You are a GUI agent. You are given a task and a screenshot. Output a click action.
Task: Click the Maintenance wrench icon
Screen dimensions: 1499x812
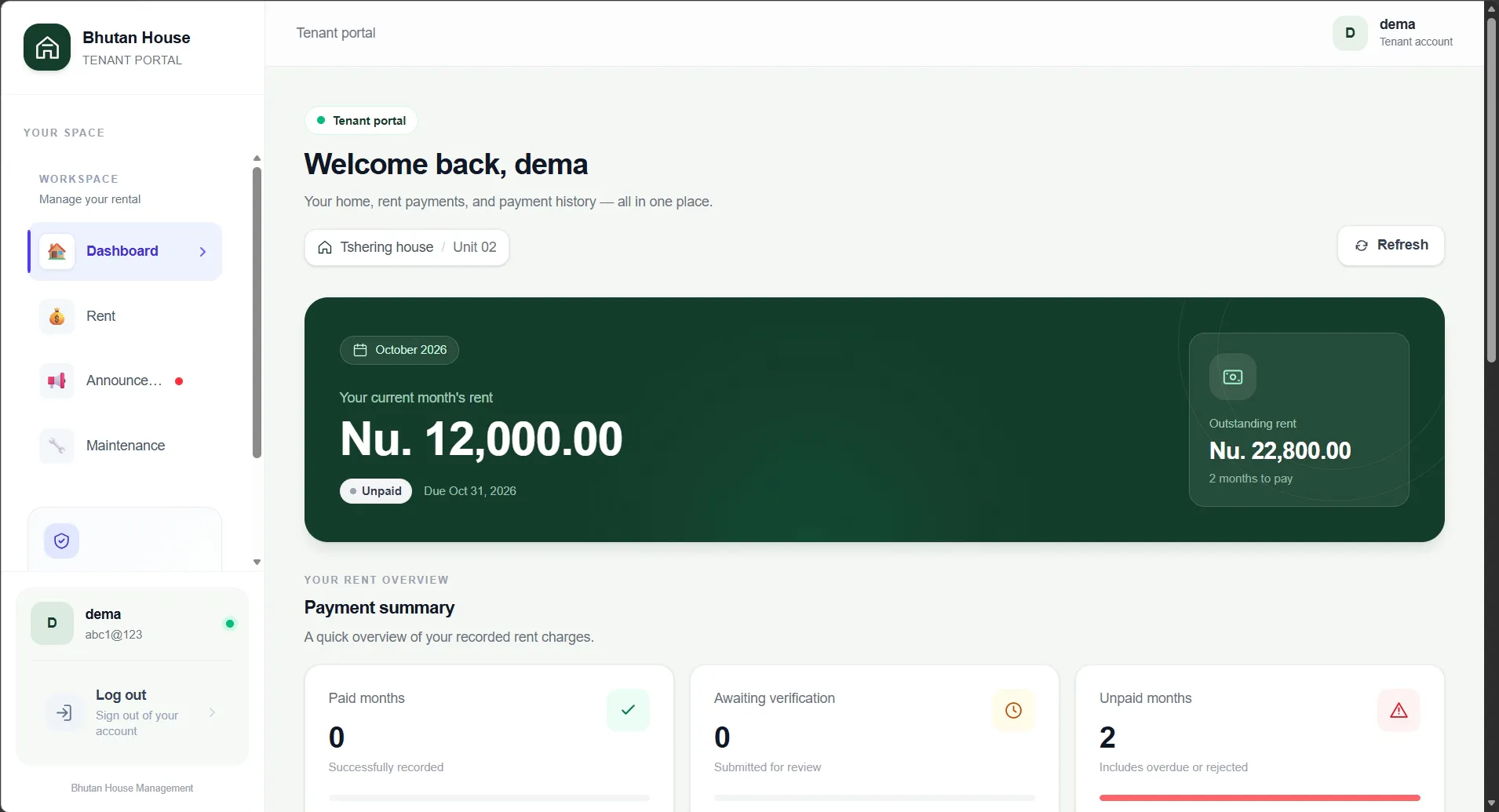[57, 446]
